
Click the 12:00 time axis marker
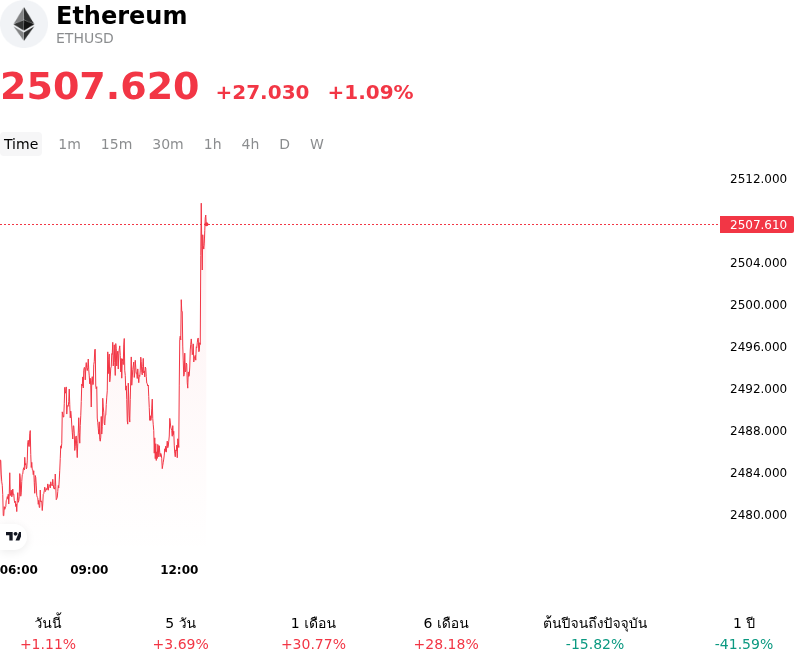(x=179, y=570)
